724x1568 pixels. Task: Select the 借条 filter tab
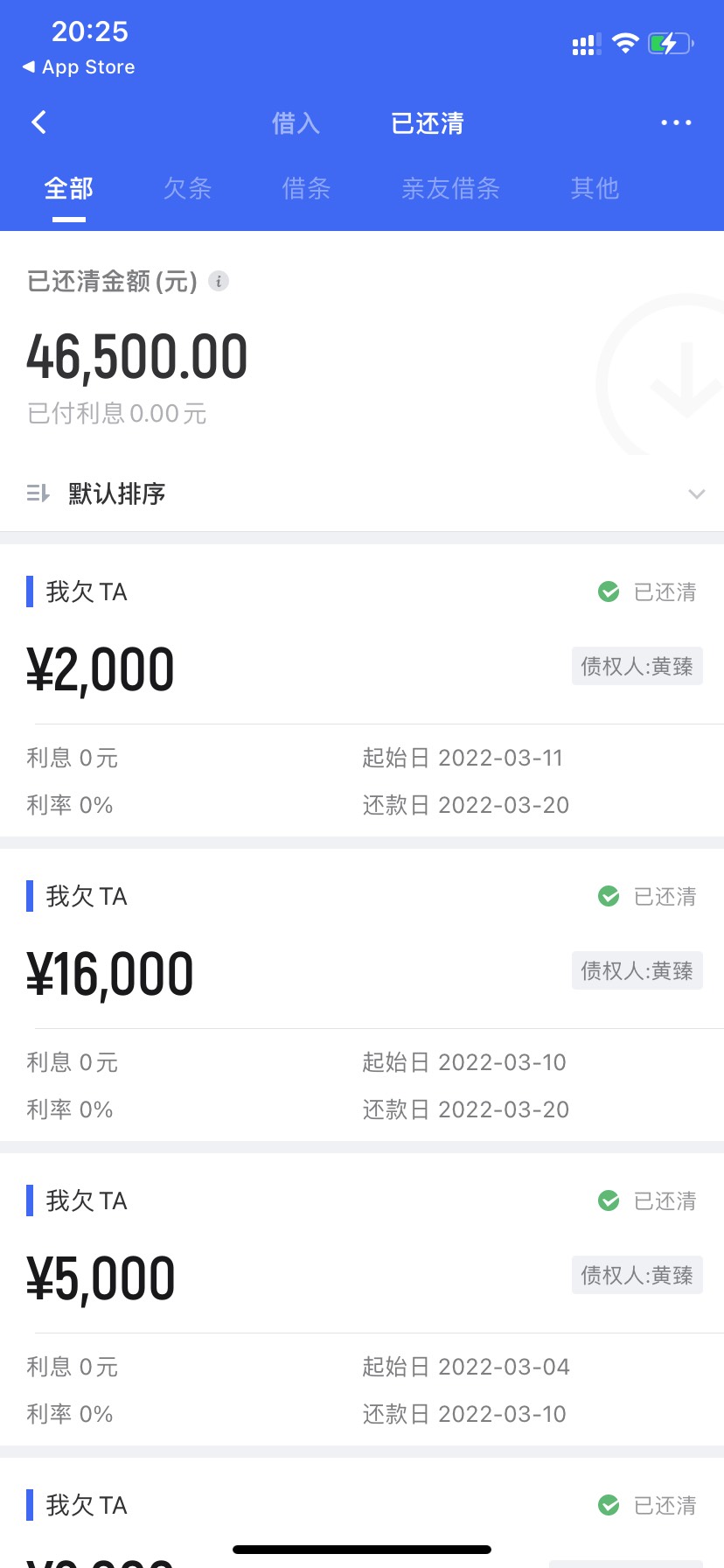point(306,188)
